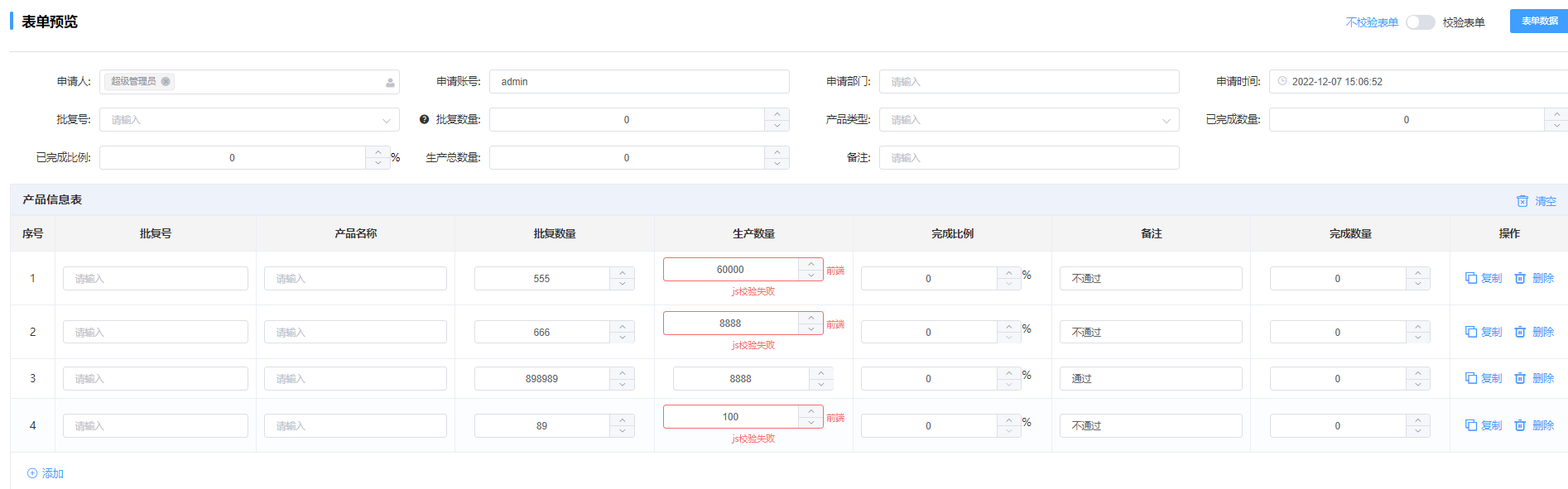
Task: Expand the 批复号 dropdown
Action: click(387, 121)
